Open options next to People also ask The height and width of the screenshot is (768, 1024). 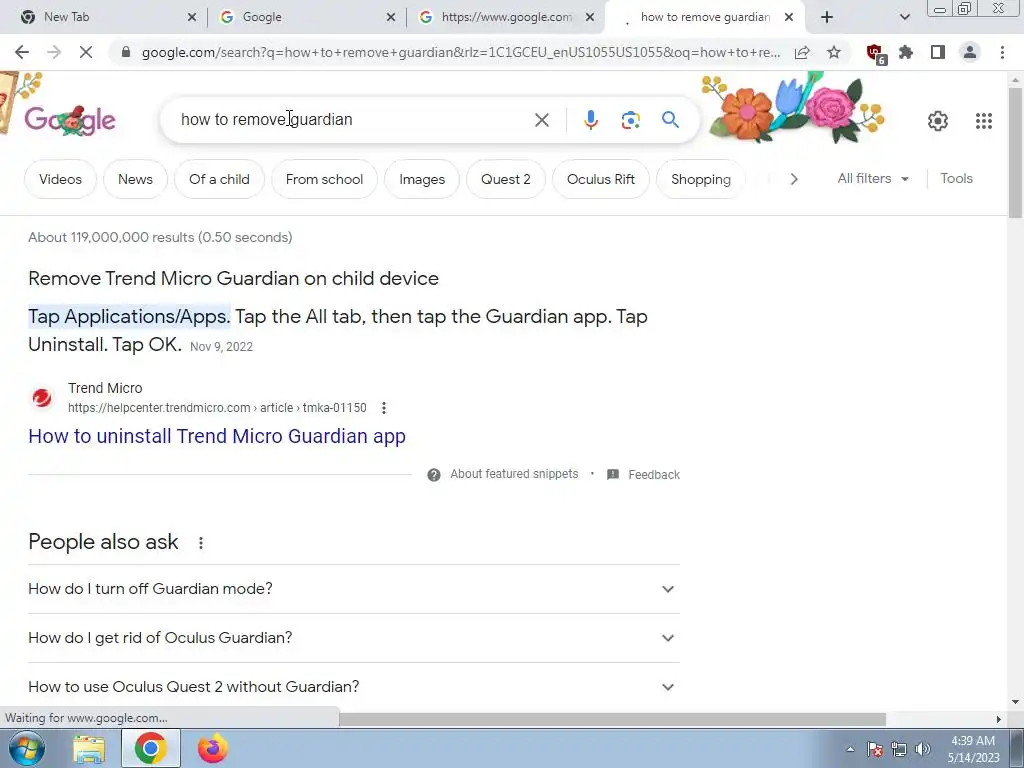[201, 543]
